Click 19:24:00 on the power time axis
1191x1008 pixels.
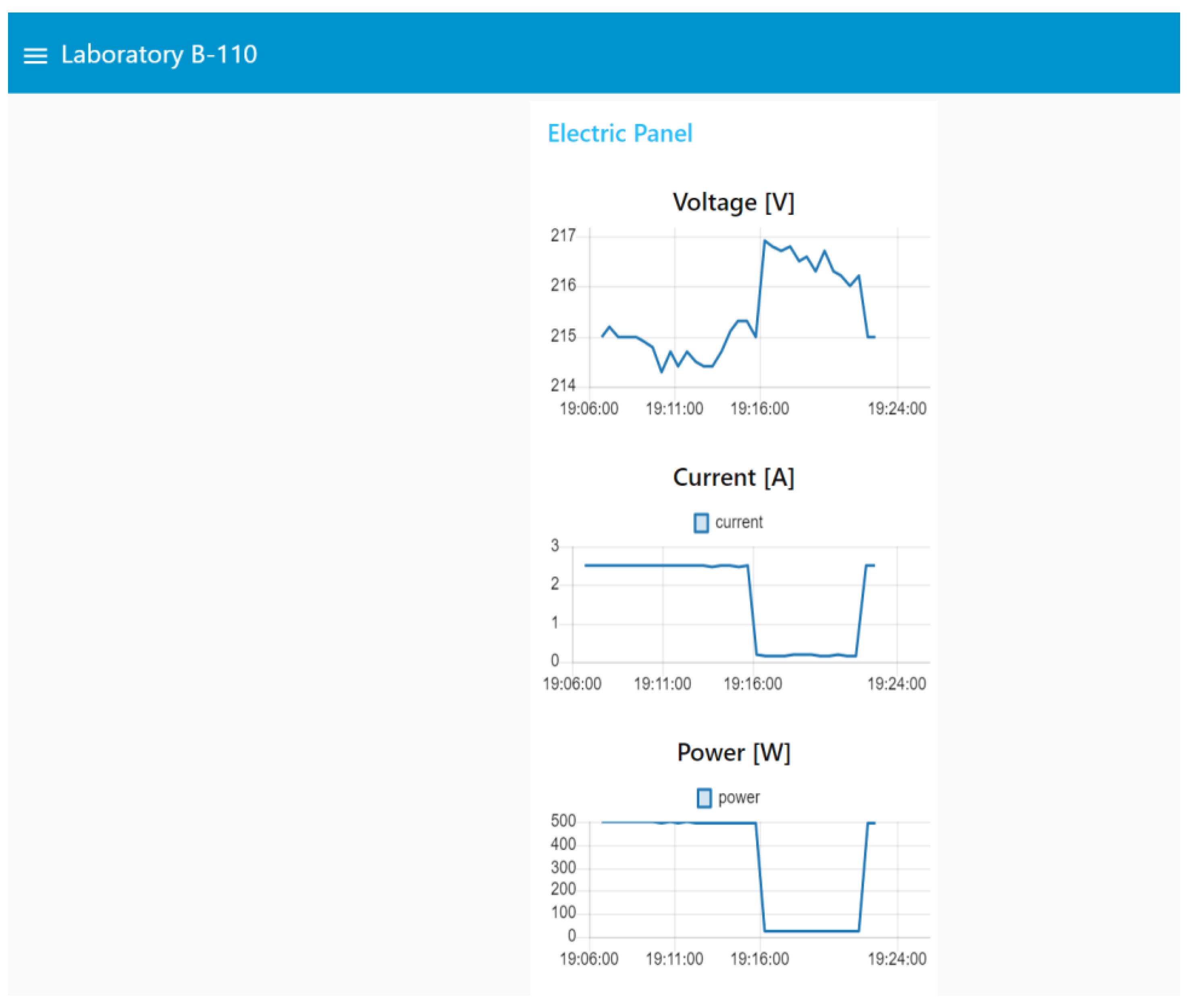point(897,958)
